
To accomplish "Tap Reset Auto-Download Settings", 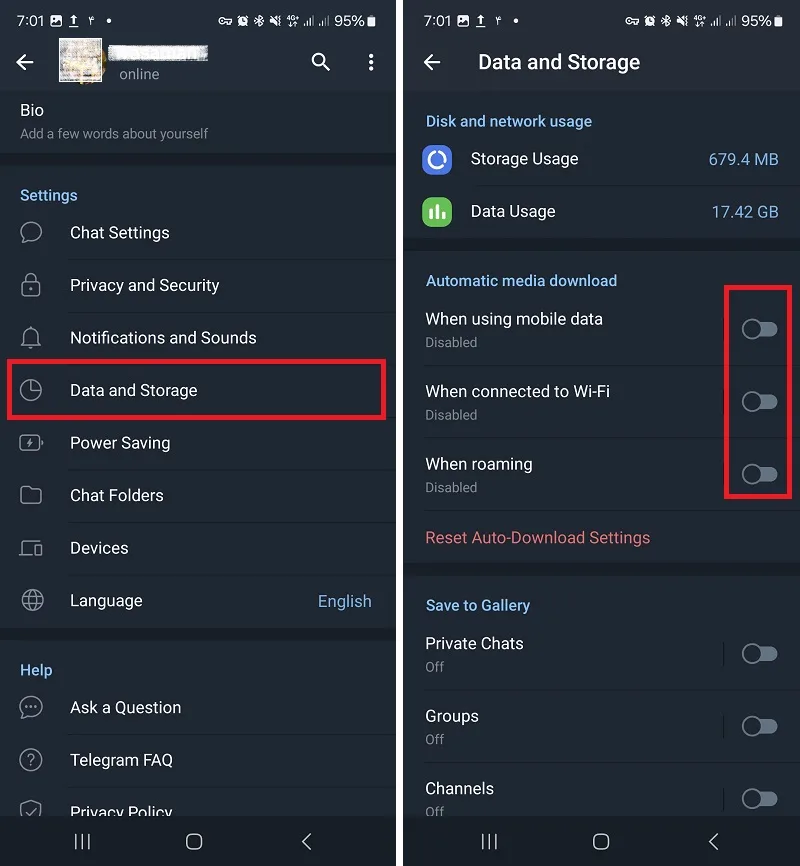I will [538, 537].
